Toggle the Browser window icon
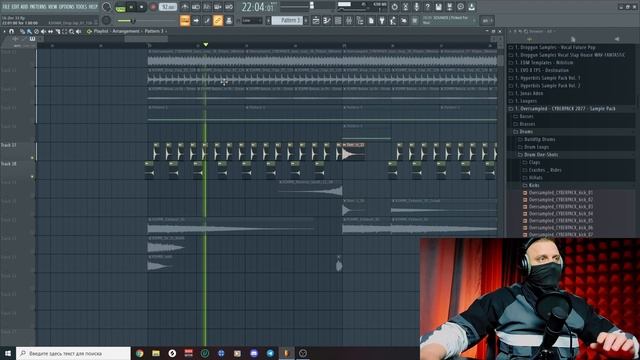Viewport: 640px width, 360px height. [360, 20]
